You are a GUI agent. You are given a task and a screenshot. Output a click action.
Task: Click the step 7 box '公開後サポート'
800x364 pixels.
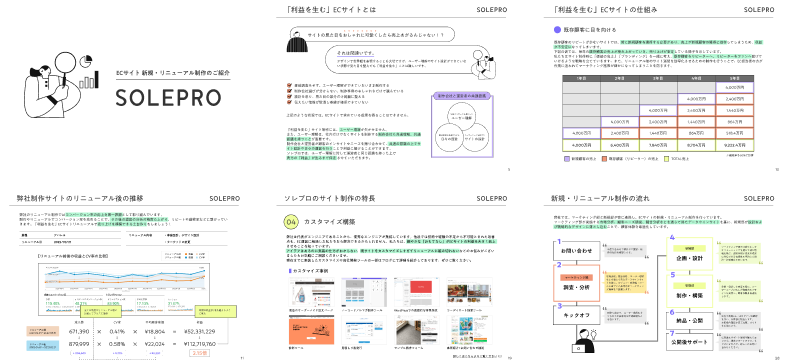click(690, 342)
